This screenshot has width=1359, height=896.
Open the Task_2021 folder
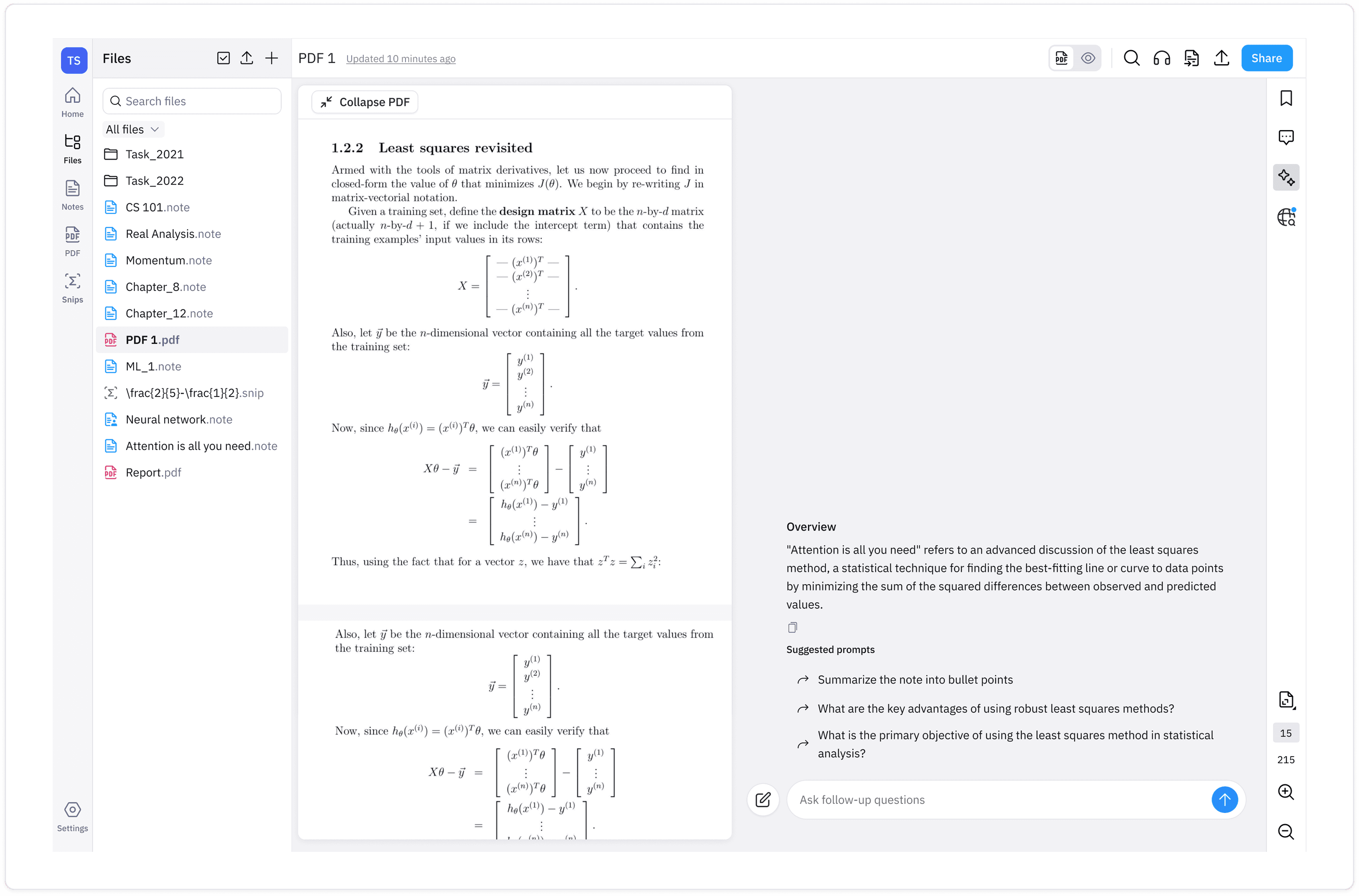154,154
